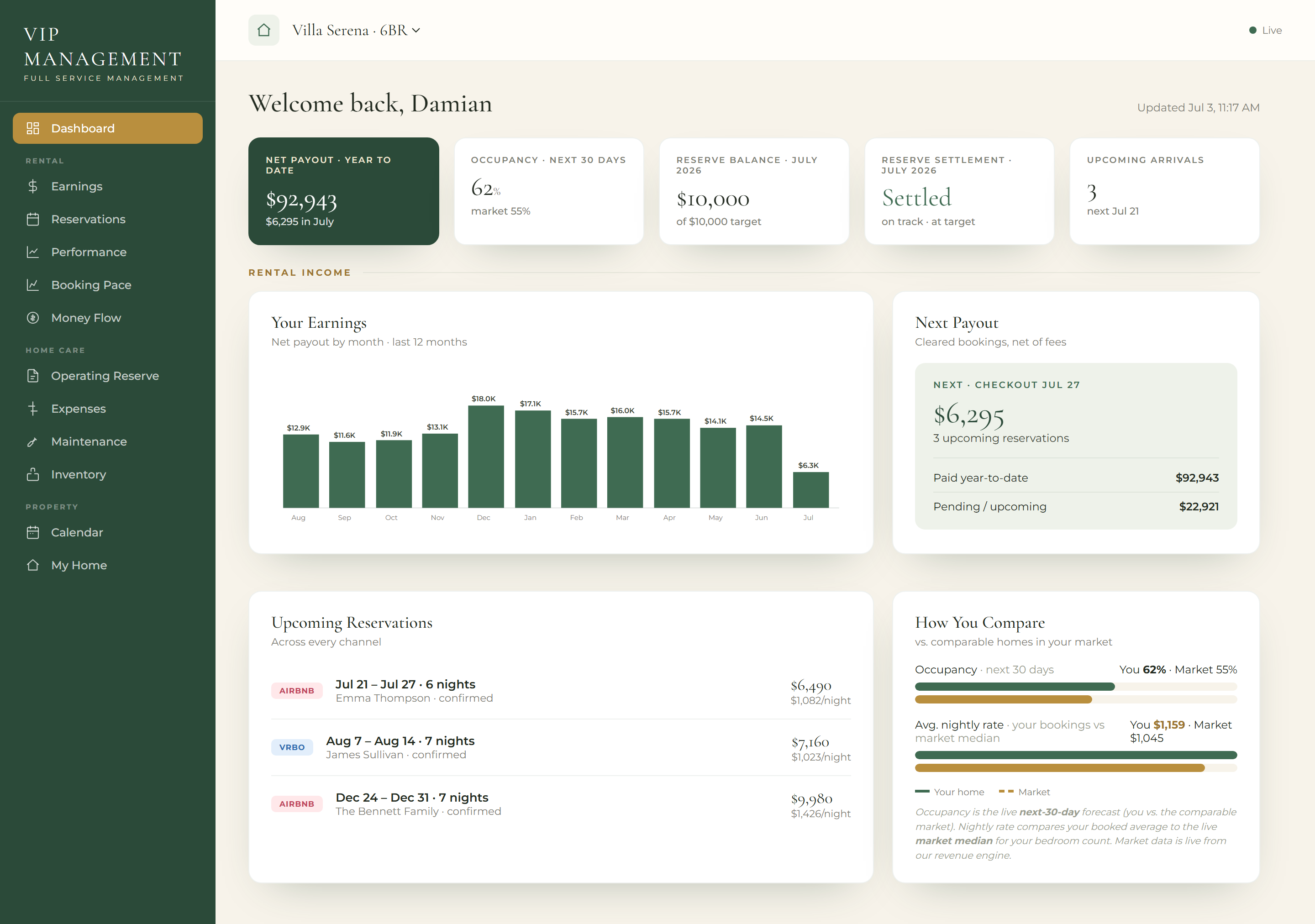
Task: Click the Reservations calendar icon
Action: [32, 219]
